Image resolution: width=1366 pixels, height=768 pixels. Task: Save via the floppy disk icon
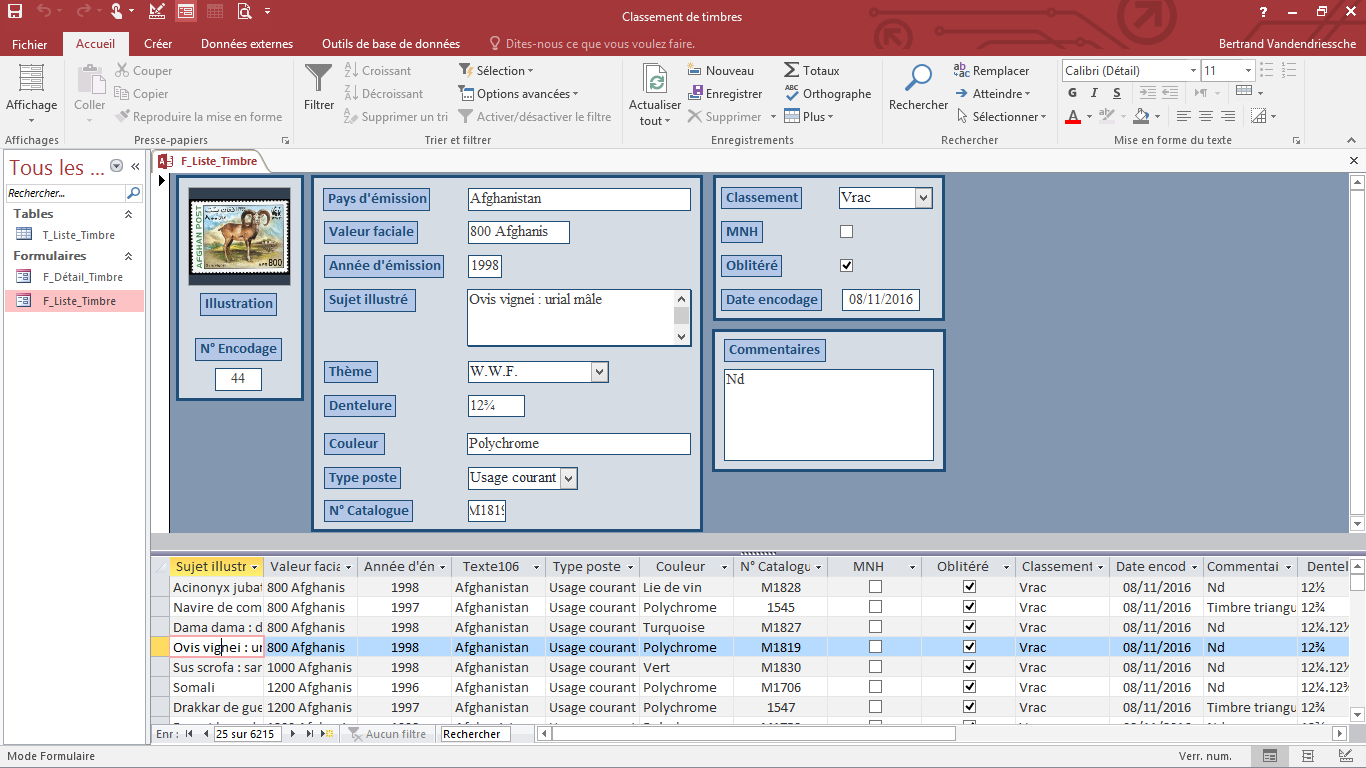point(15,12)
